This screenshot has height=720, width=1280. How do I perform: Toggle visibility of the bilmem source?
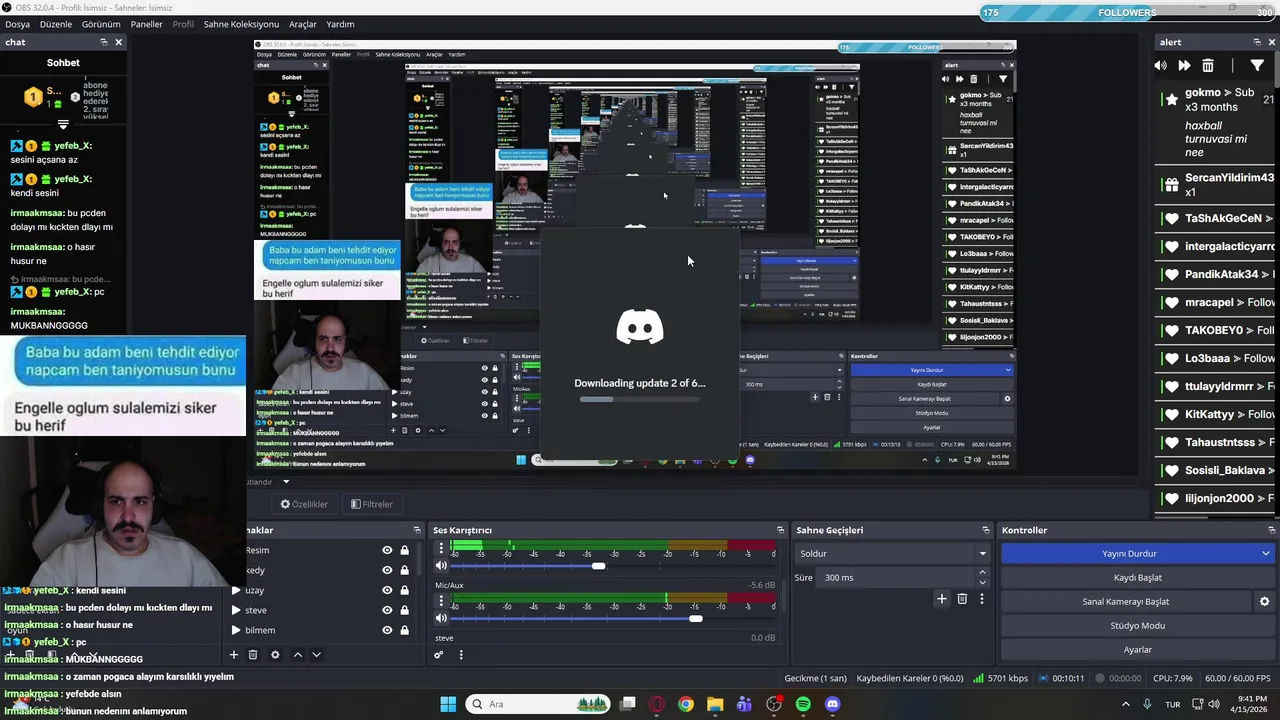click(387, 630)
